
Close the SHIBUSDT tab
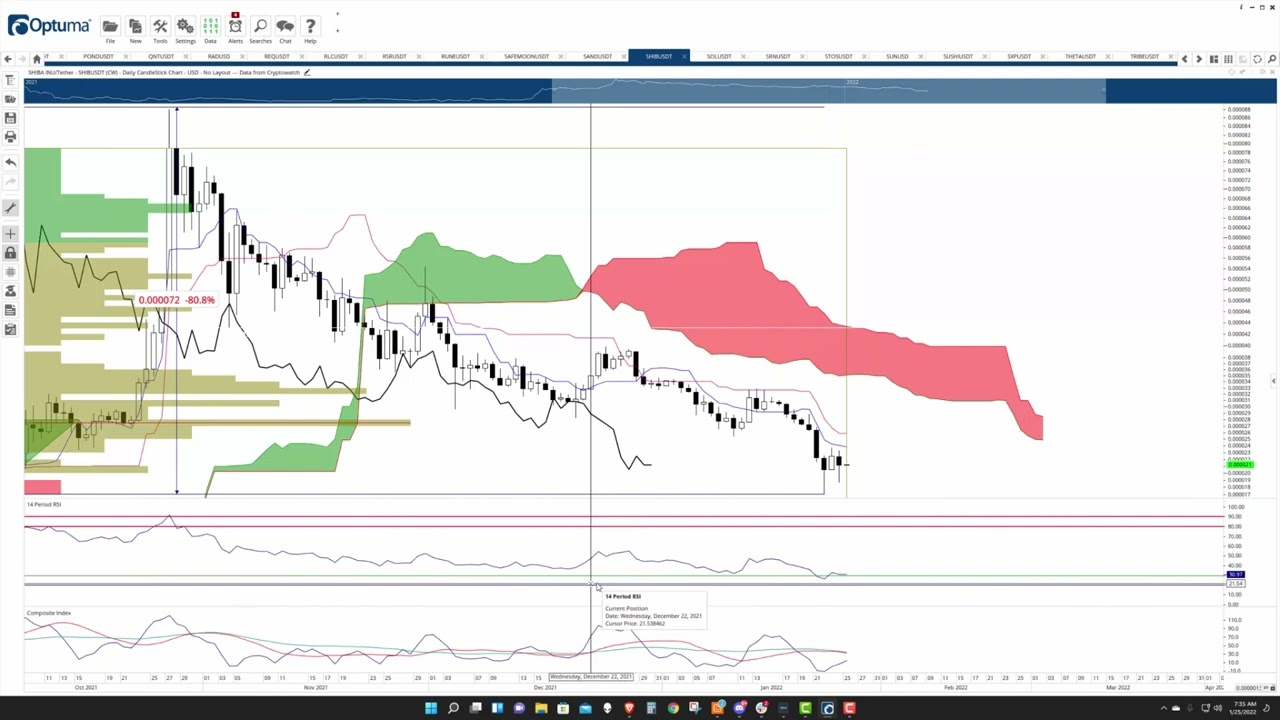click(x=684, y=57)
